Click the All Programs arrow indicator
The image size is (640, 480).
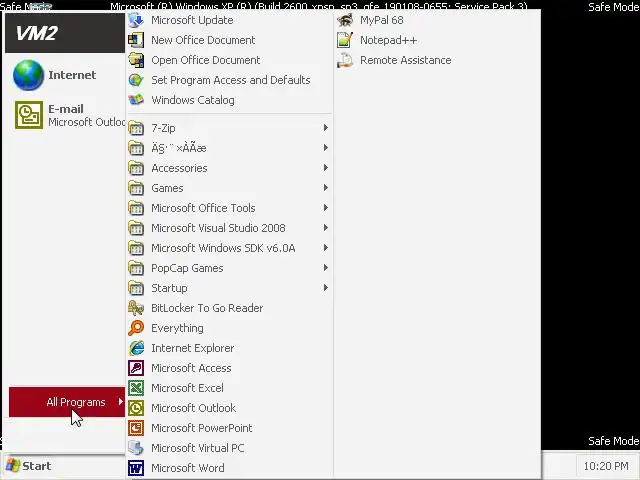(x=120, y=402)
